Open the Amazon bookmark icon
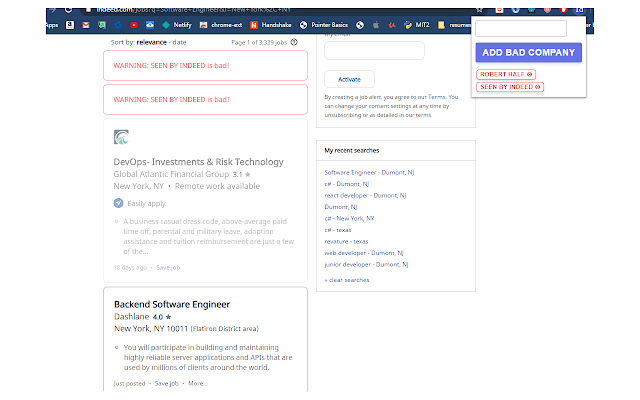Image resolution: width=640 pixels, height=400 pixels. click(x=70, y=25)
